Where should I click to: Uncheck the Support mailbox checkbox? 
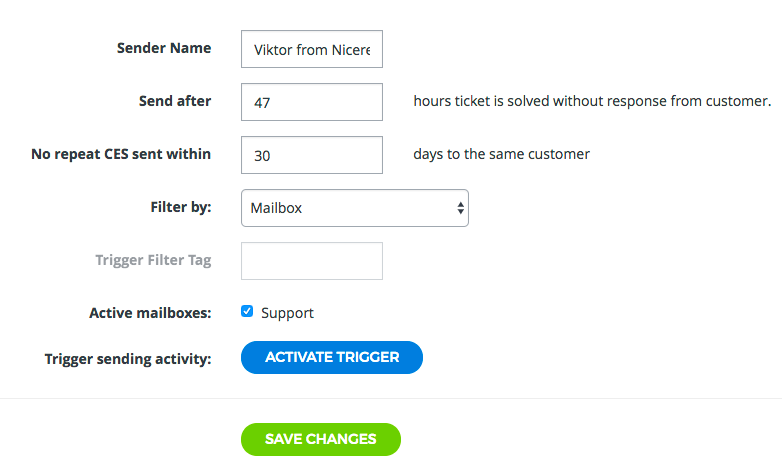[x=247, y=312]
